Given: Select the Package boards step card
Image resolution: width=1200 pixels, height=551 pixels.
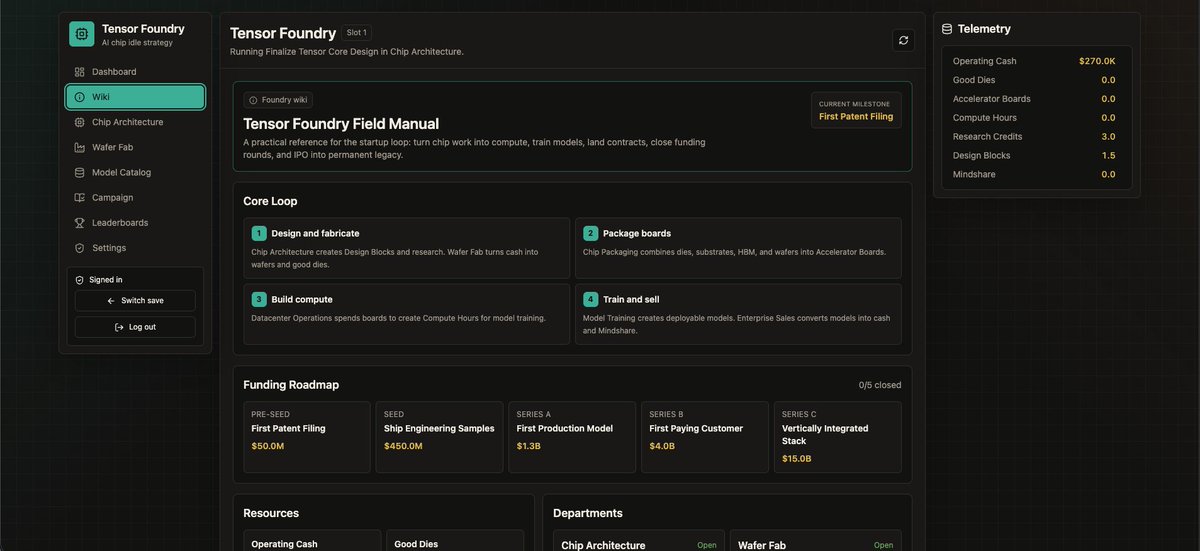Looking at the screenshot, I should pyautogui.click(x=738, y=248).
